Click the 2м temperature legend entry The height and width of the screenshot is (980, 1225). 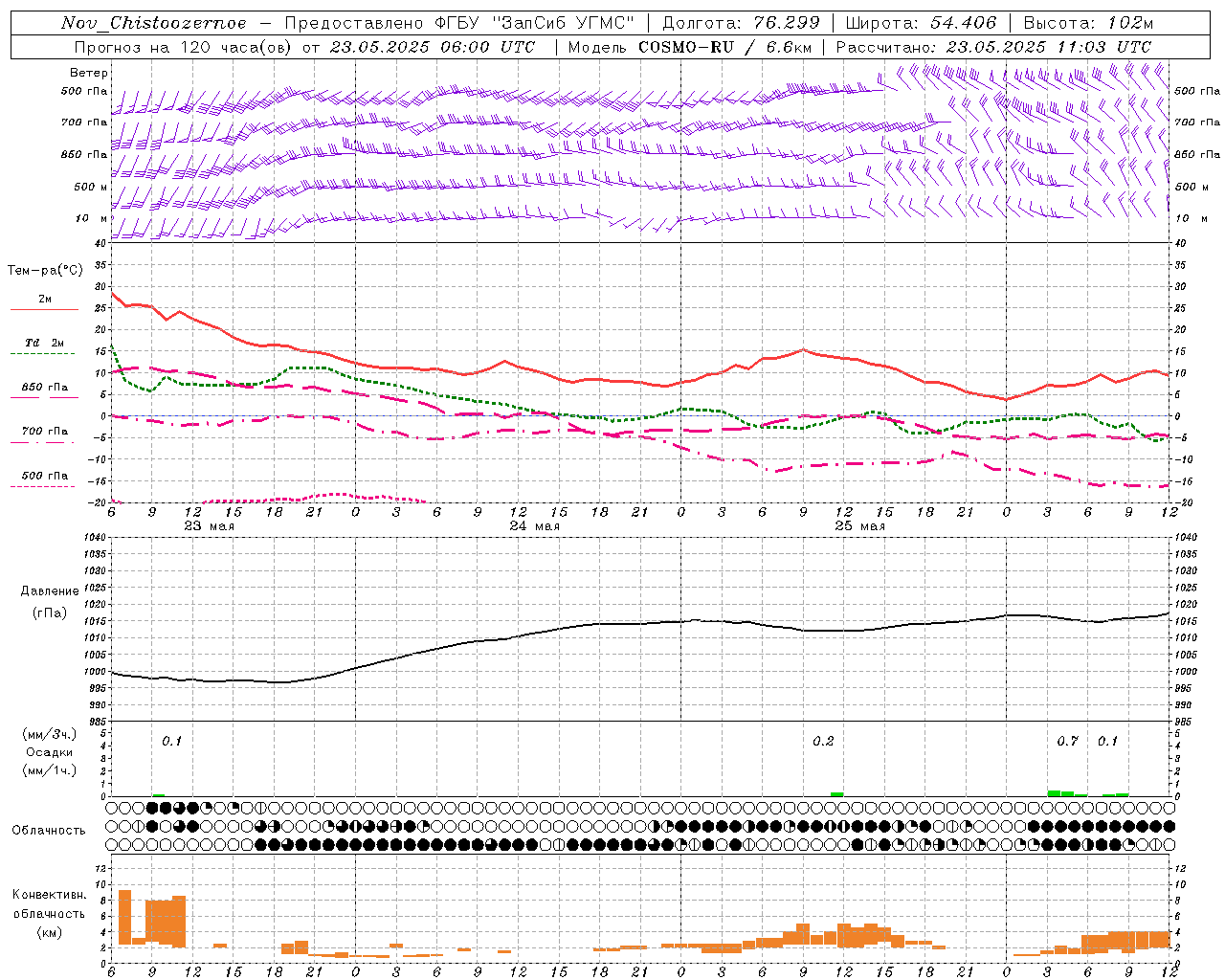pos(45,300)
